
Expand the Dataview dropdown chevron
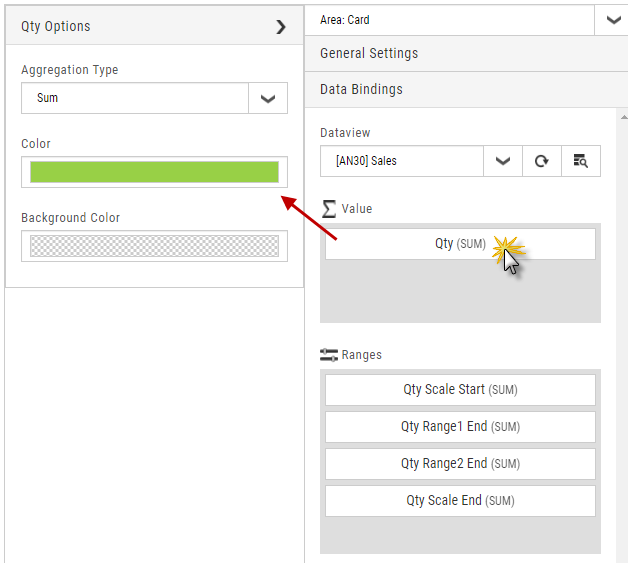pyautogui.click(x=503, y=161)
